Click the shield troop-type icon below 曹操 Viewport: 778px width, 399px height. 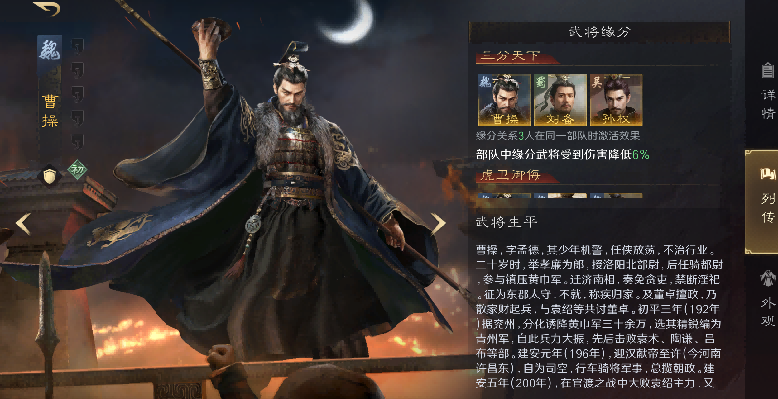[x=50, y=176]
